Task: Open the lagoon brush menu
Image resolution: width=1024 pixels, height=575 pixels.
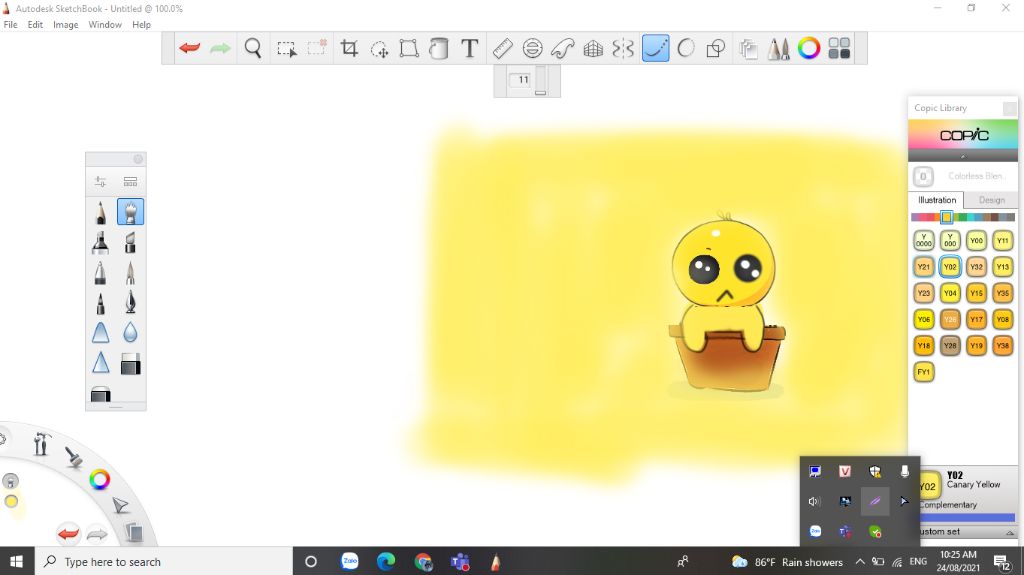Action: coord(74,456)
